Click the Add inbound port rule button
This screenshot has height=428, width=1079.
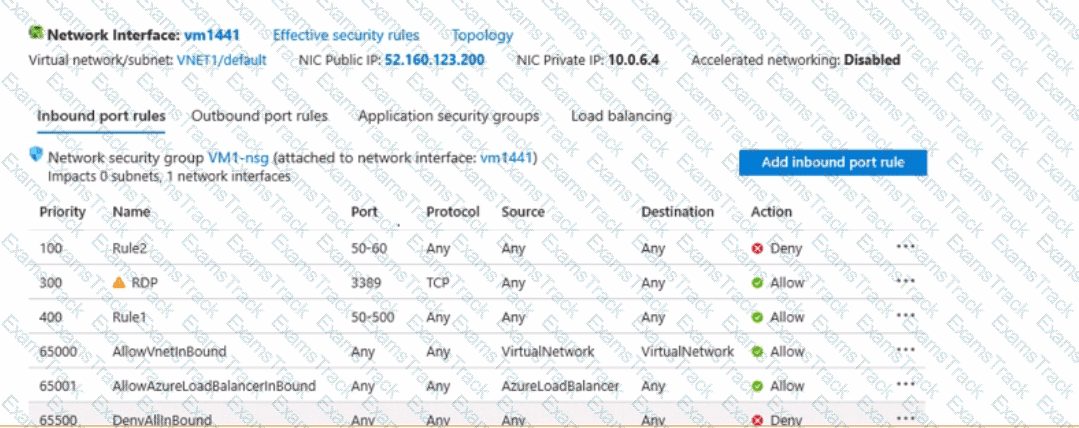[x=833, y=162]
